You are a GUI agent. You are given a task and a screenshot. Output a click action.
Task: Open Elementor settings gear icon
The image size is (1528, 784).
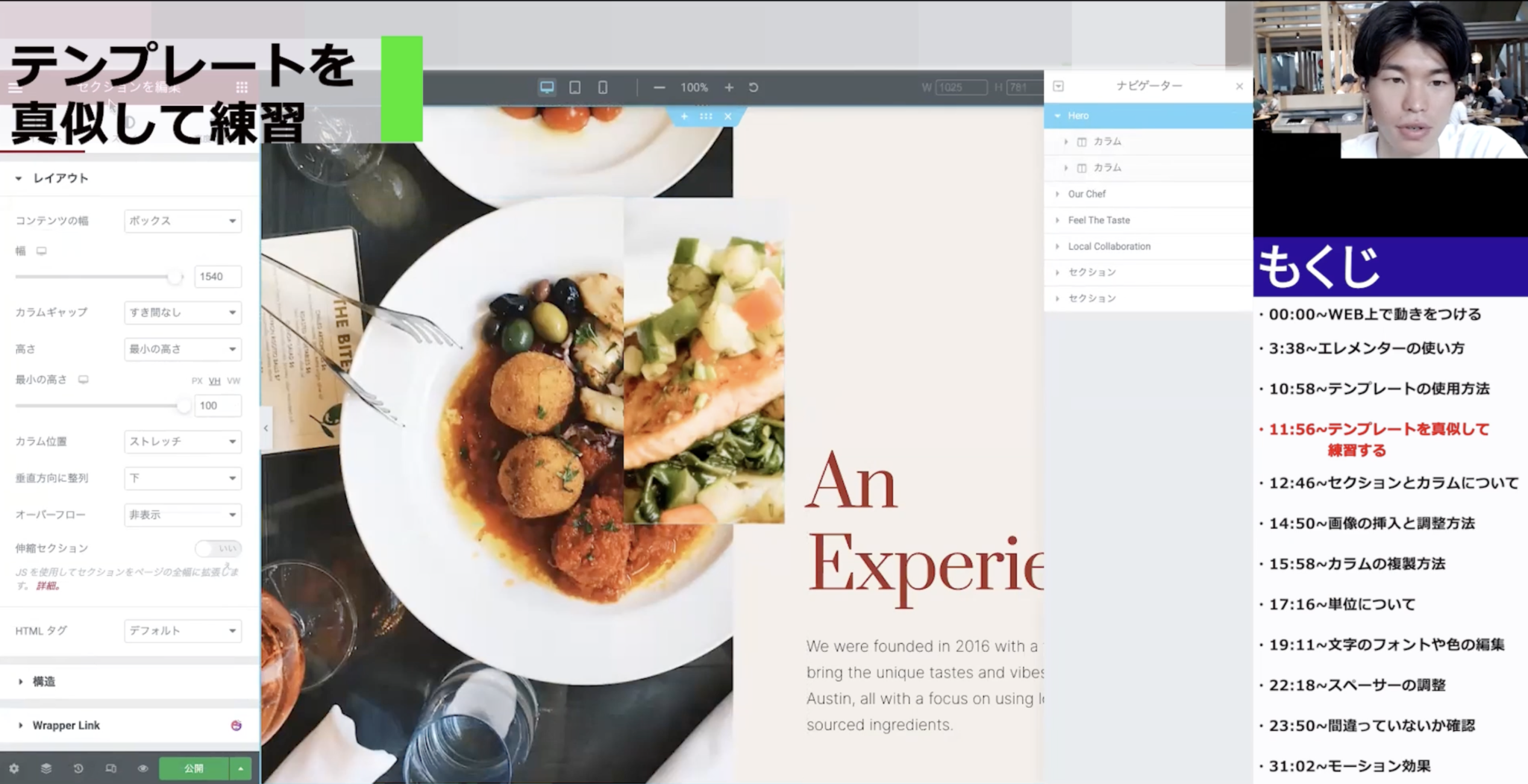coord(13,768)
